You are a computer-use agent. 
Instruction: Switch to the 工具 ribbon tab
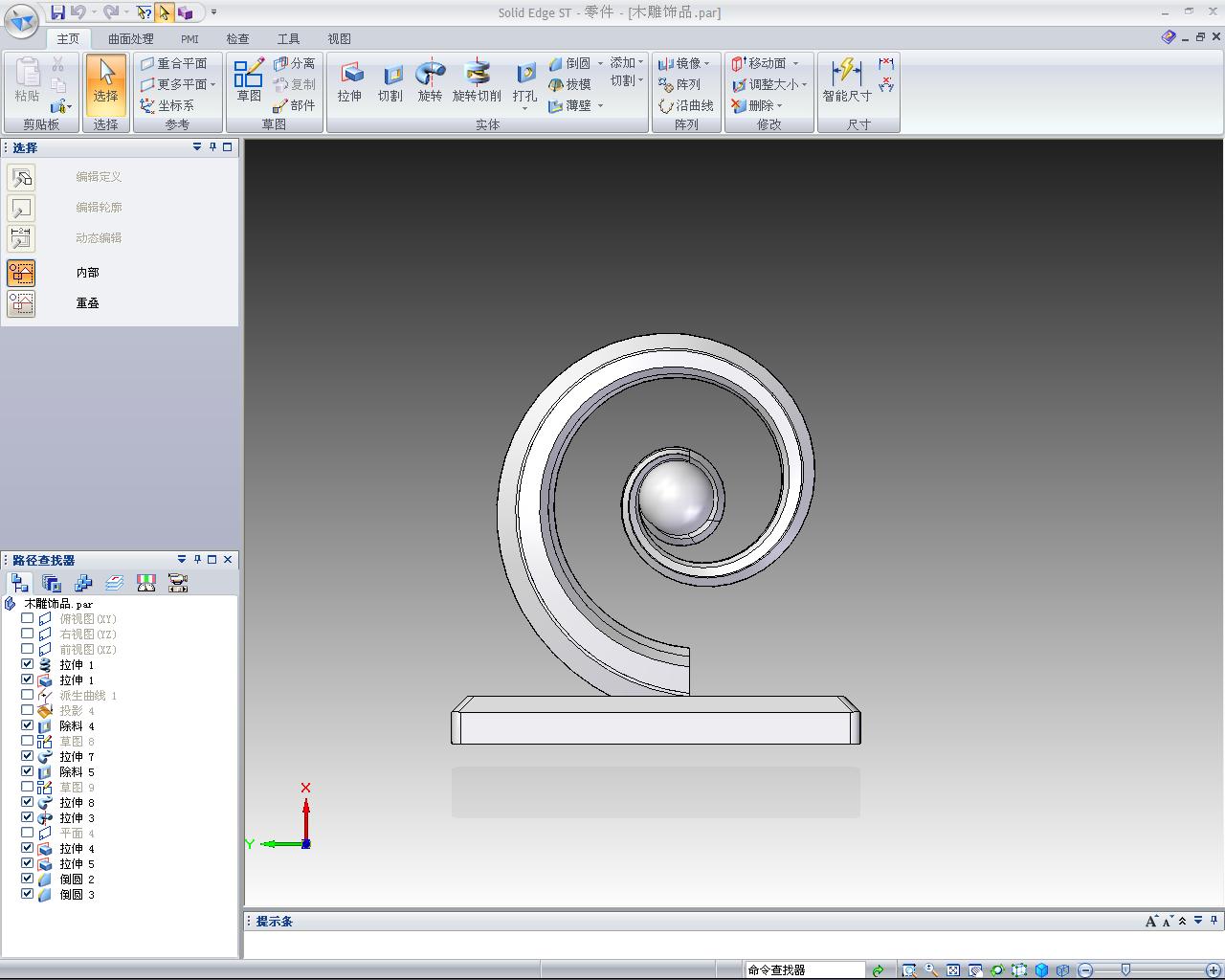[288, 38]
